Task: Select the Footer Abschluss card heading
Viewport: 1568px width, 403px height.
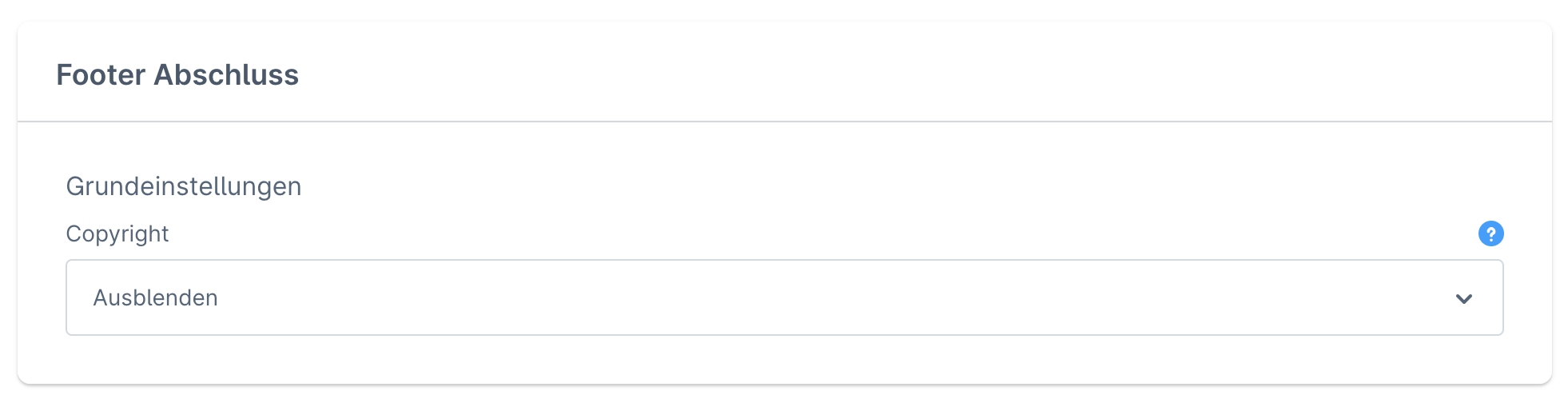Action: coord(177,74)
